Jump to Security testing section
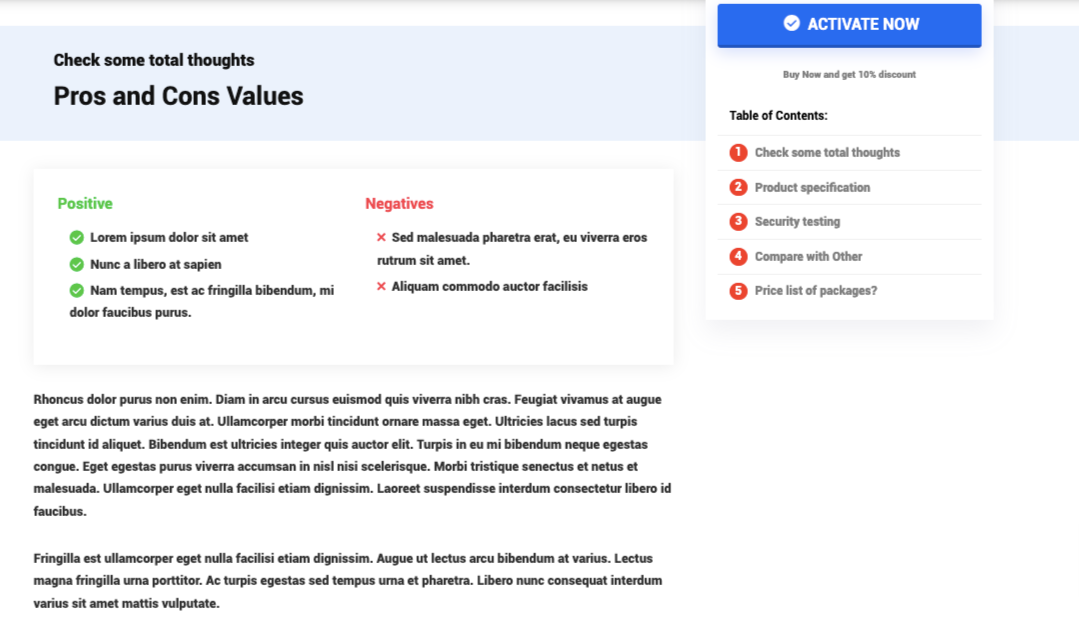Image resolution: width=1079 pixels, height=617 pixels. pos(797,221)
